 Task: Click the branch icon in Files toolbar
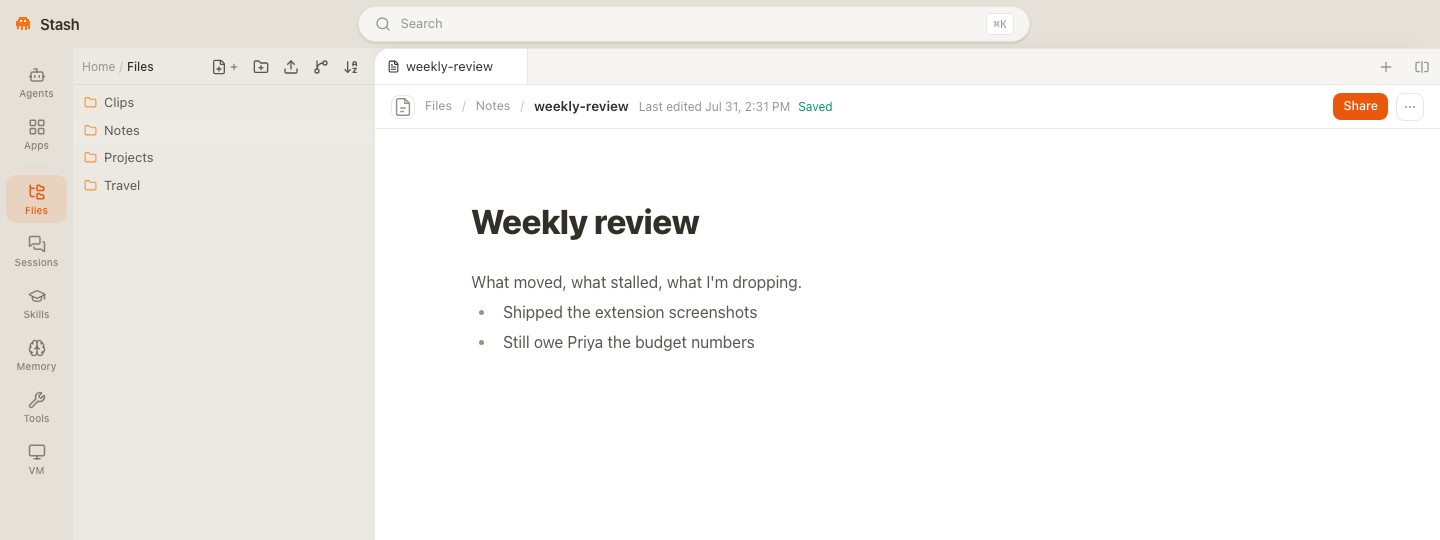(321, 67)
